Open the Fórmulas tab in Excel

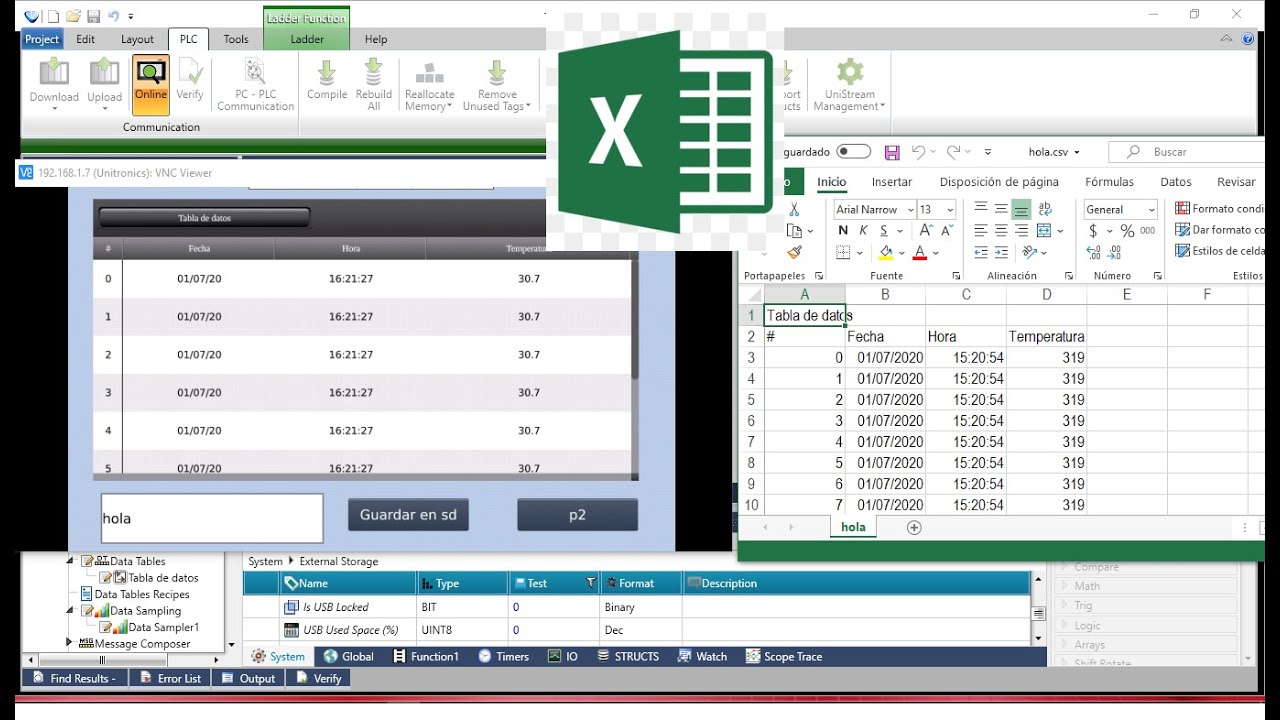tap(1110, 182)
